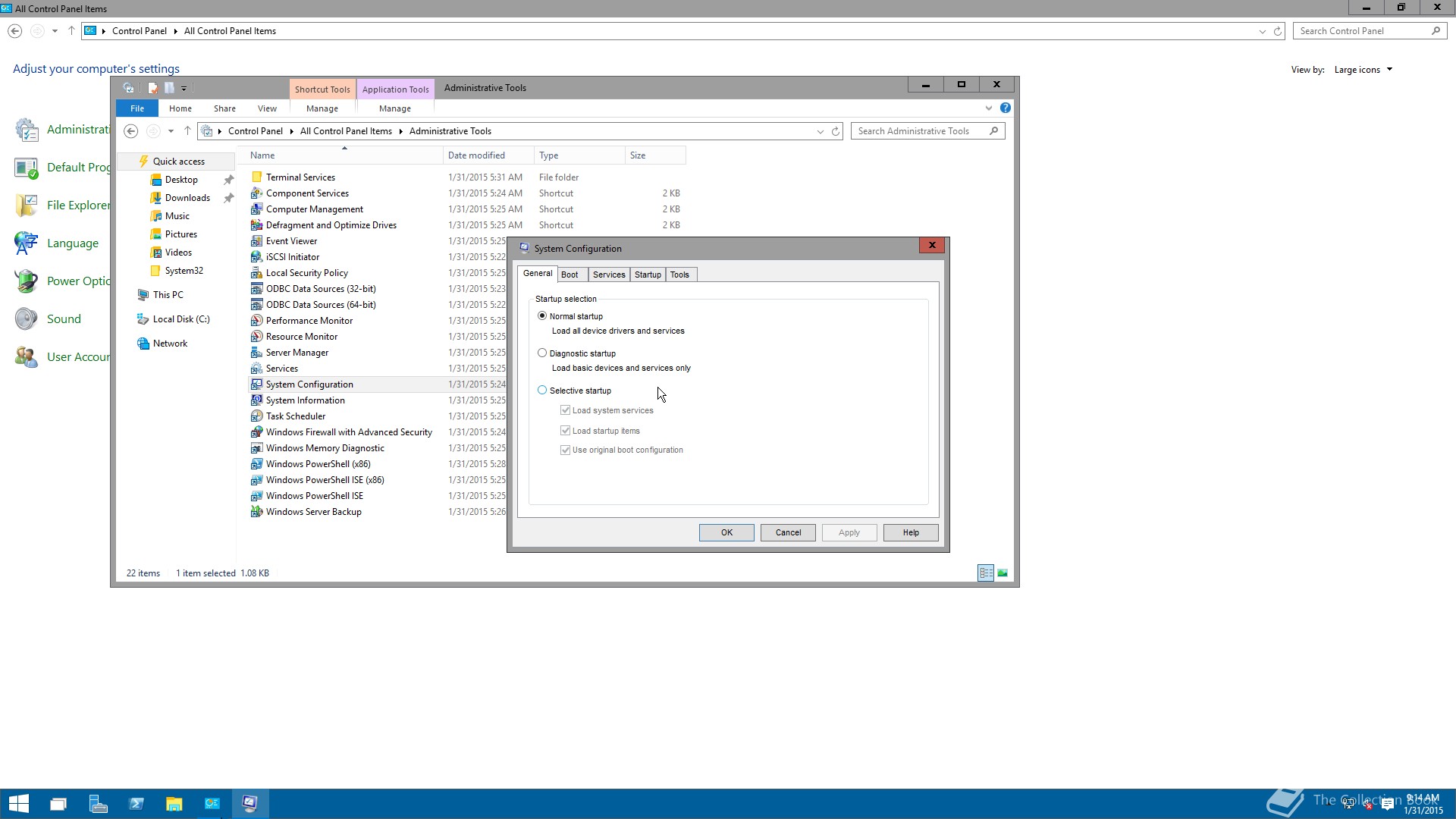The image size is (1456, 819).
Task: Select Normal startup radio button
Action: pyautogui.click(x=542, y=315)
